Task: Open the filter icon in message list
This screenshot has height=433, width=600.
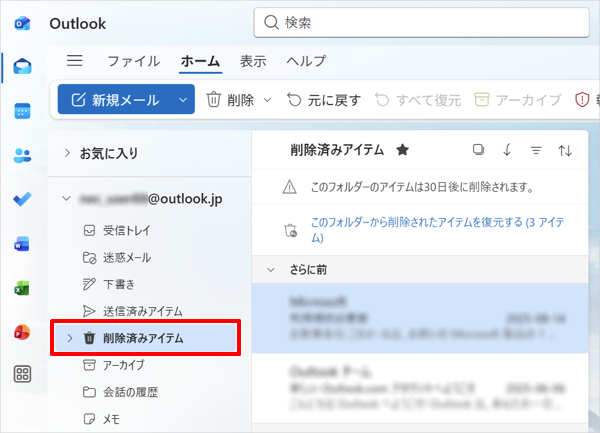Action: coord(536,150)
